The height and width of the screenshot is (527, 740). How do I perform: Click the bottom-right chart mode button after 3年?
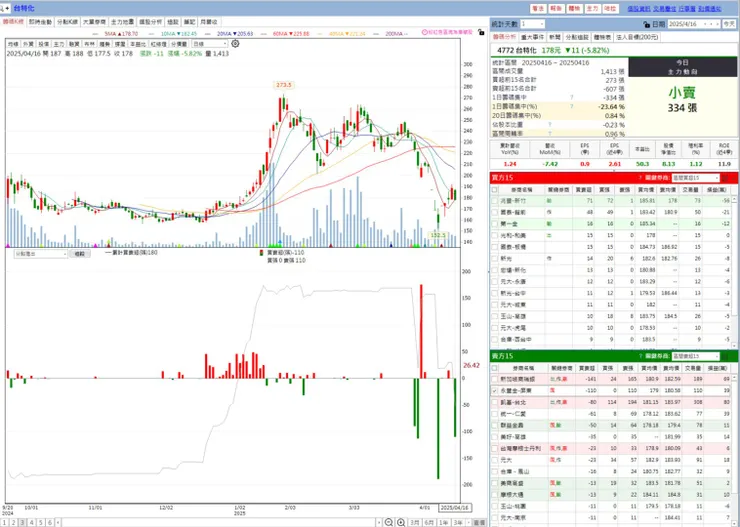(x=479, y=523)
